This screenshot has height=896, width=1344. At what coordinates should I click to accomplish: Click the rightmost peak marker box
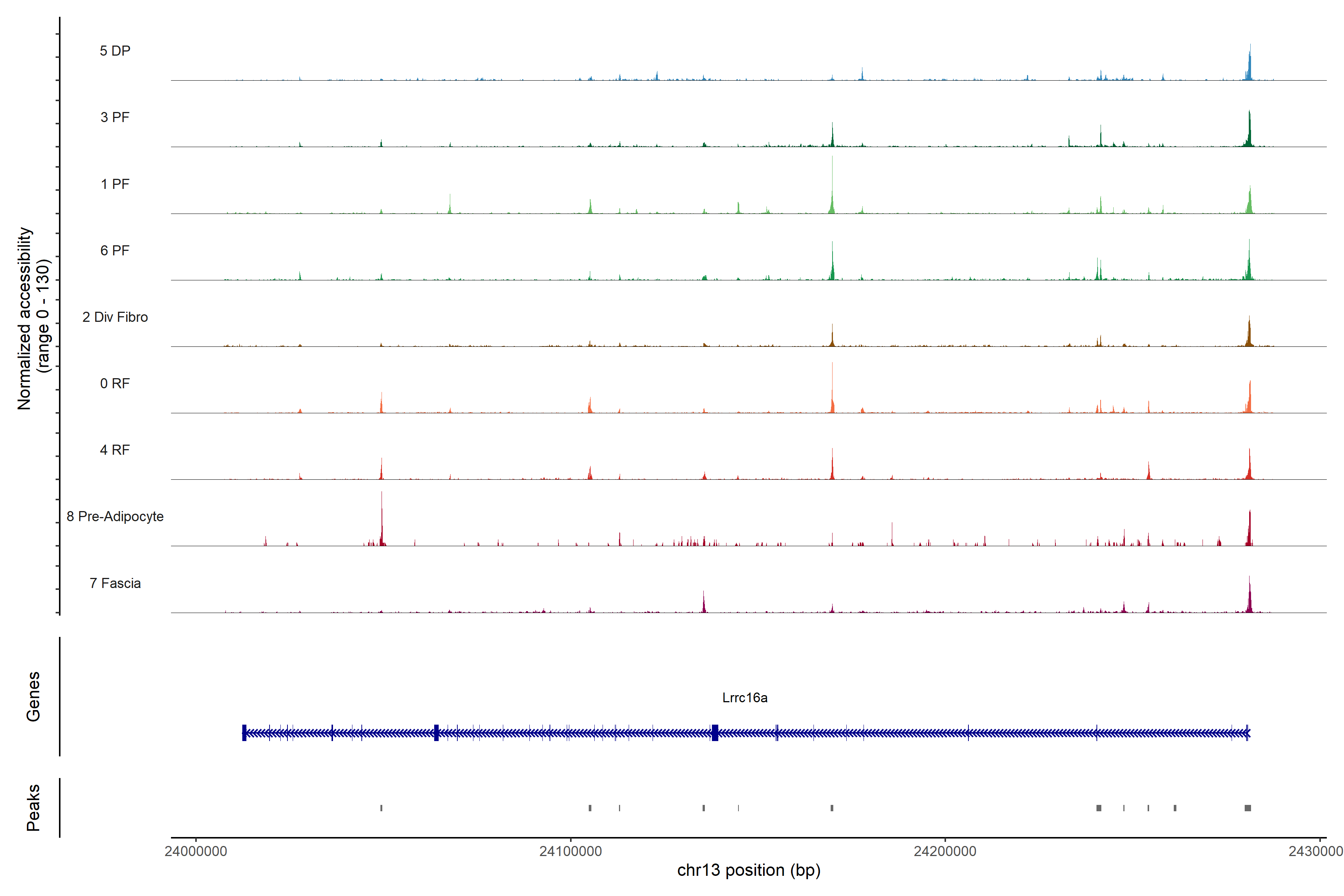[x=1247, y=808]
